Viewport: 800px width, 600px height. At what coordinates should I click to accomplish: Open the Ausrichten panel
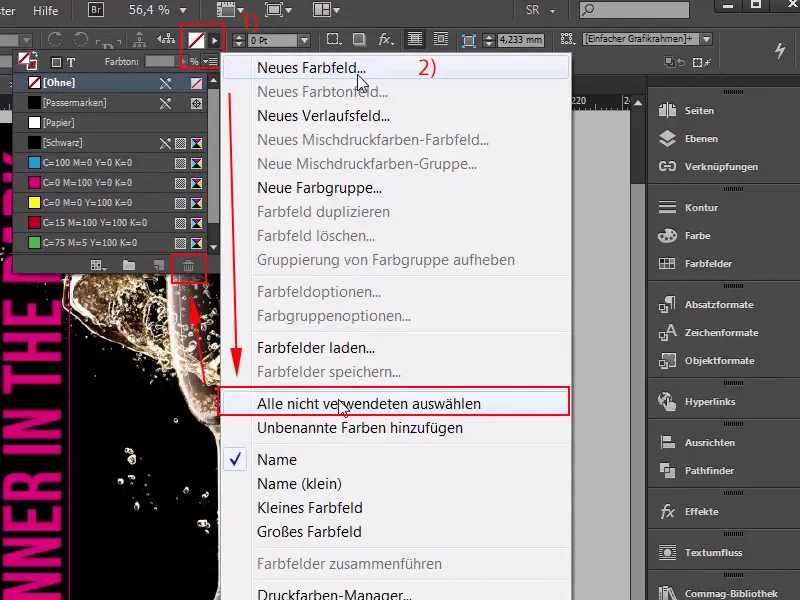pyautogui.click(x=709, y=442)
